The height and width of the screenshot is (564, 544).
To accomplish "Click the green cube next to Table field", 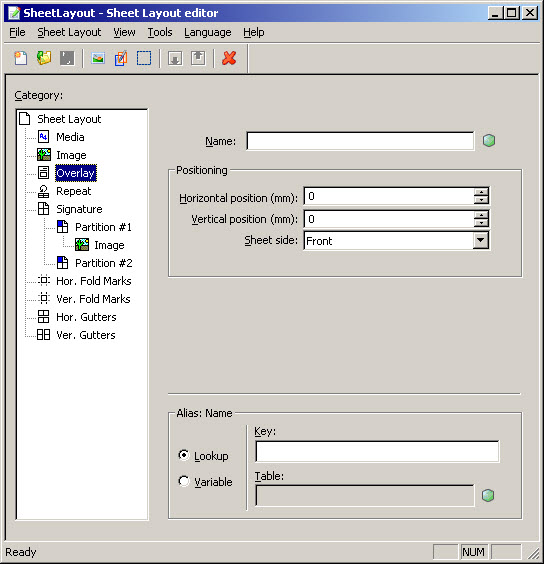I will click(488, 495).
